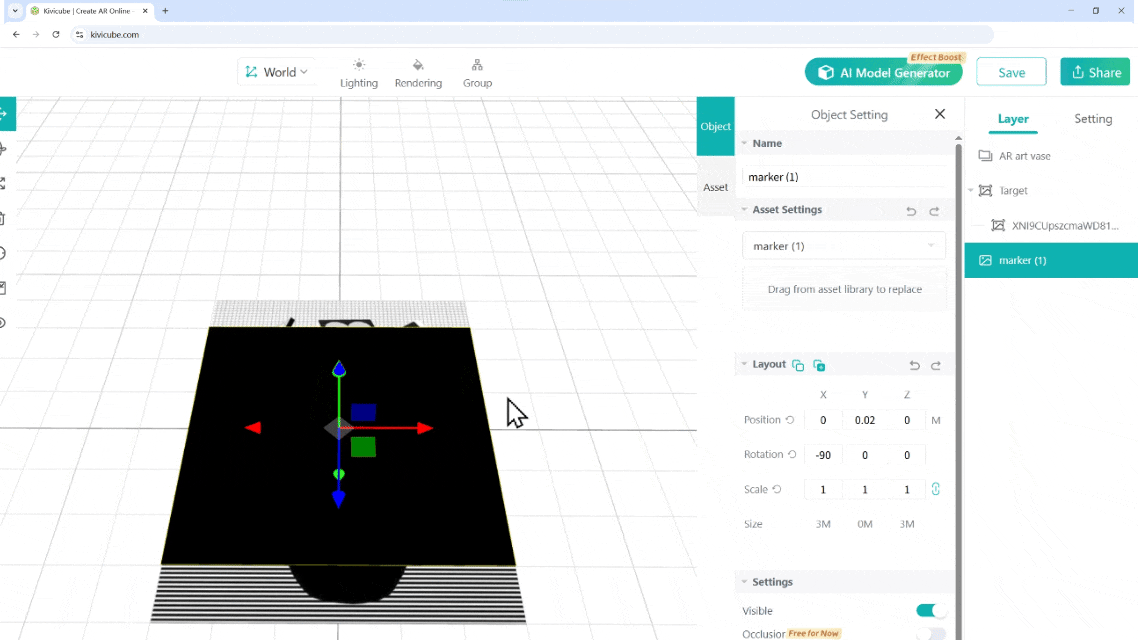Click the marker name input field
Image resolution: width=1138 pixels, height=640 pixels.
point(843,177)
